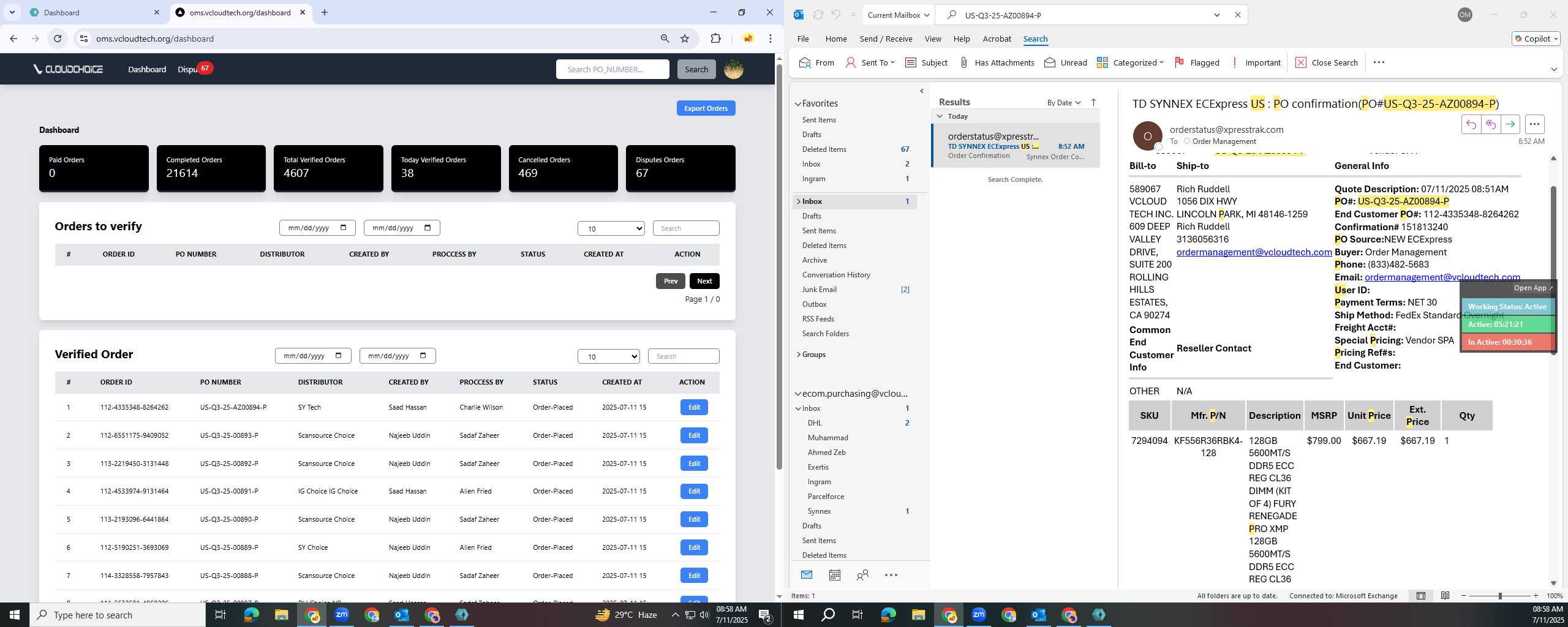Filter search results by Flagged

(1197, 62)
